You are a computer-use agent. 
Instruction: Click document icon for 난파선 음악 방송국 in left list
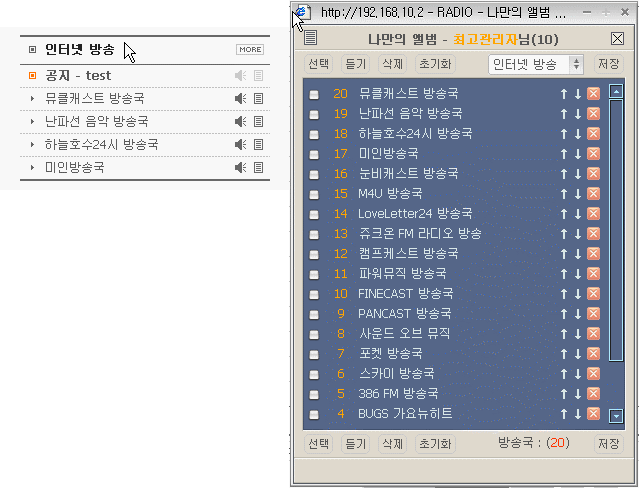pyautogui.click(x=258, y=121)
